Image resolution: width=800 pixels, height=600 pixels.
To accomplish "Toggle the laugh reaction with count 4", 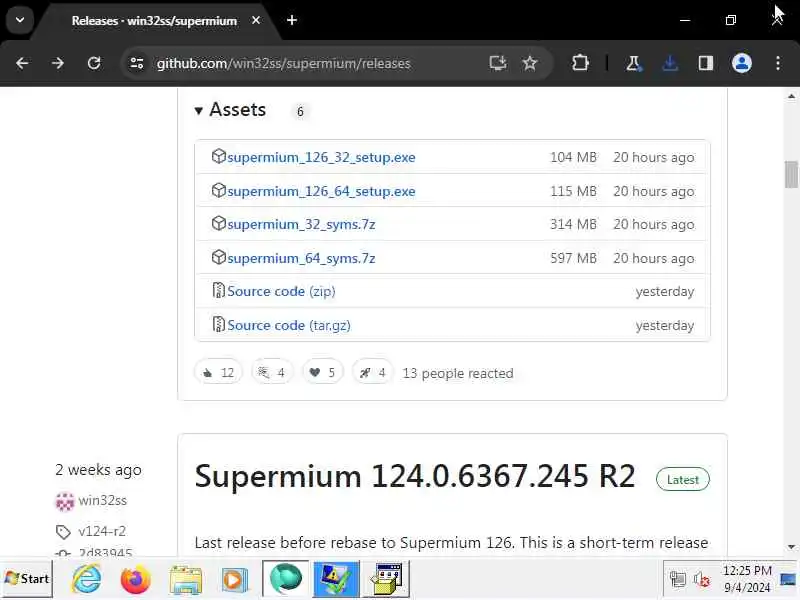I will [x=272, y=372].
